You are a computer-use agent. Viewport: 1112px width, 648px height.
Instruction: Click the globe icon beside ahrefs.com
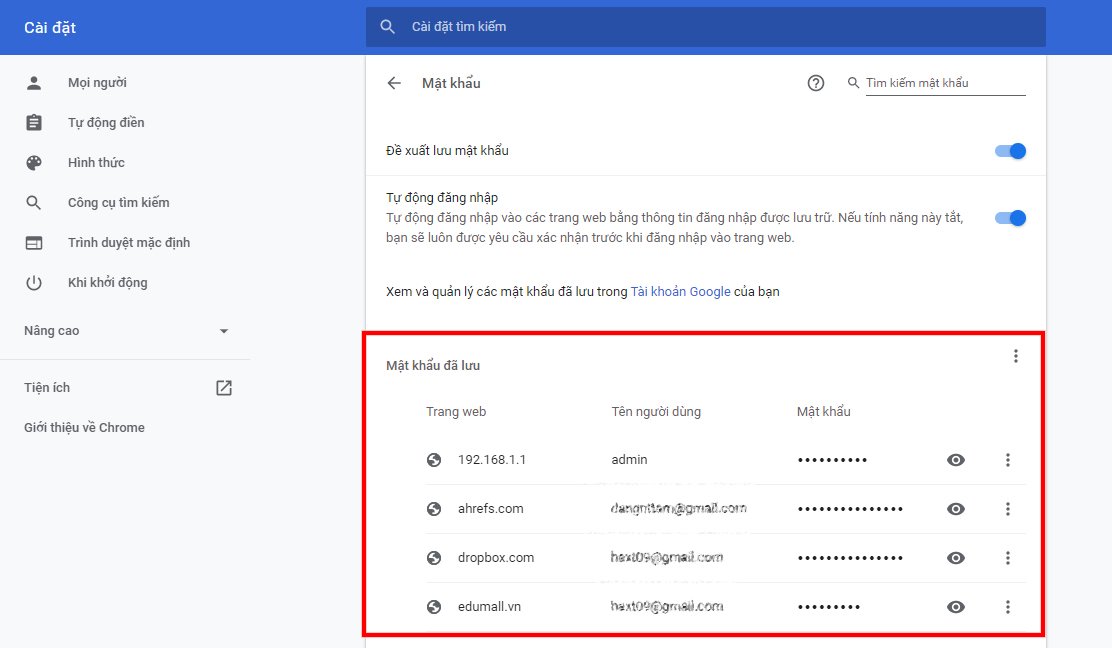pos(434,509)
